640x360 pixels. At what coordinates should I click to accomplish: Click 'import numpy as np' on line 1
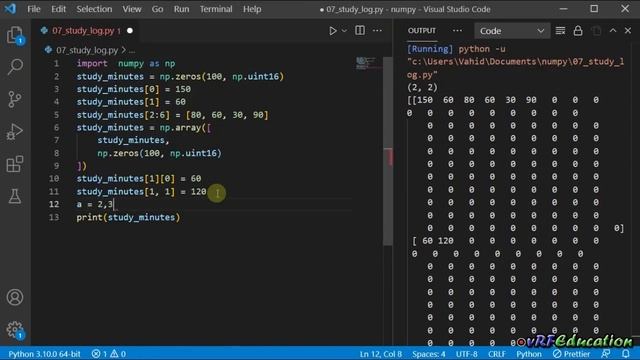pos(126,63)
